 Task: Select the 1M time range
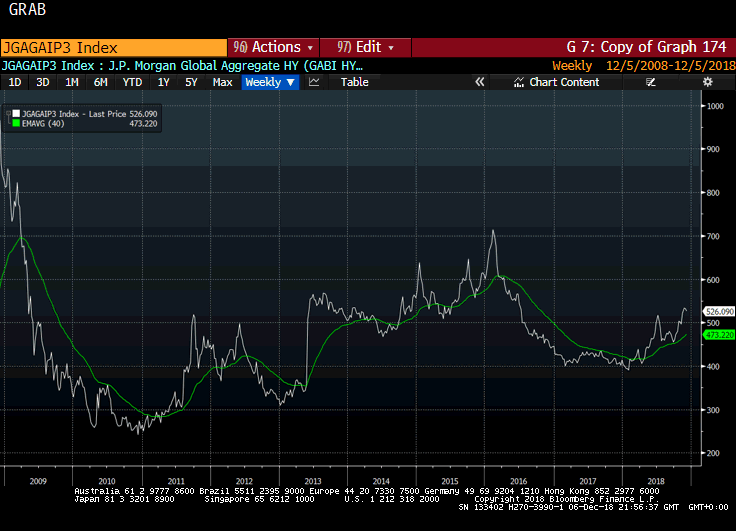[x=72, y=82]
